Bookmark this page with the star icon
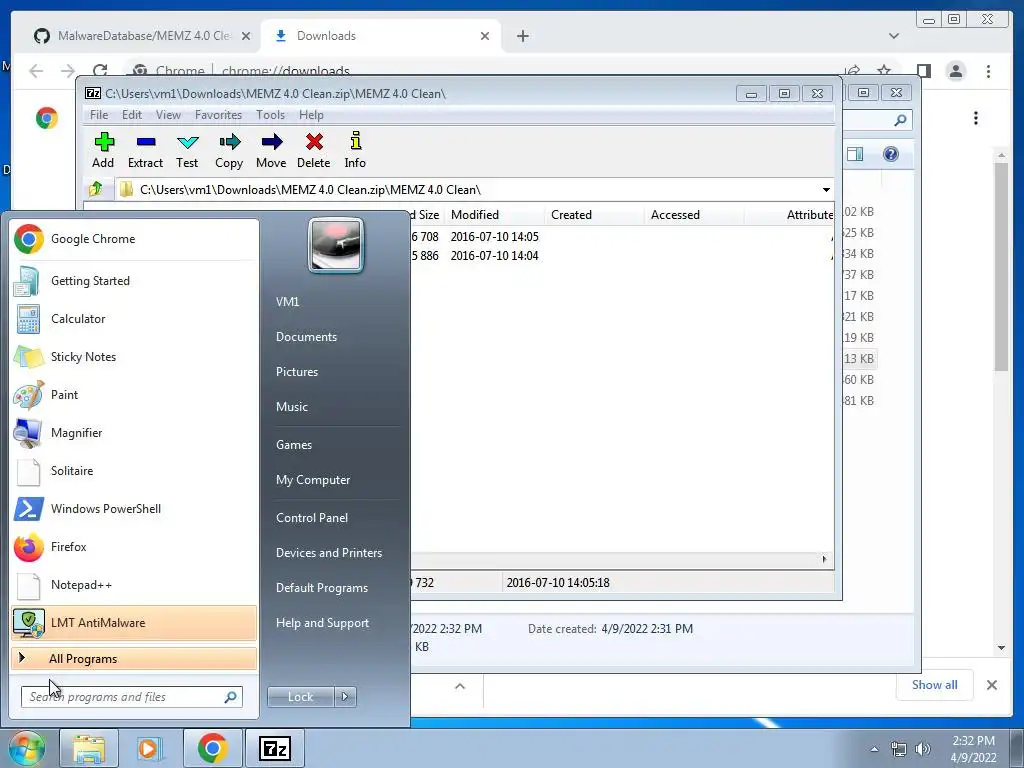 pos(884,71)
